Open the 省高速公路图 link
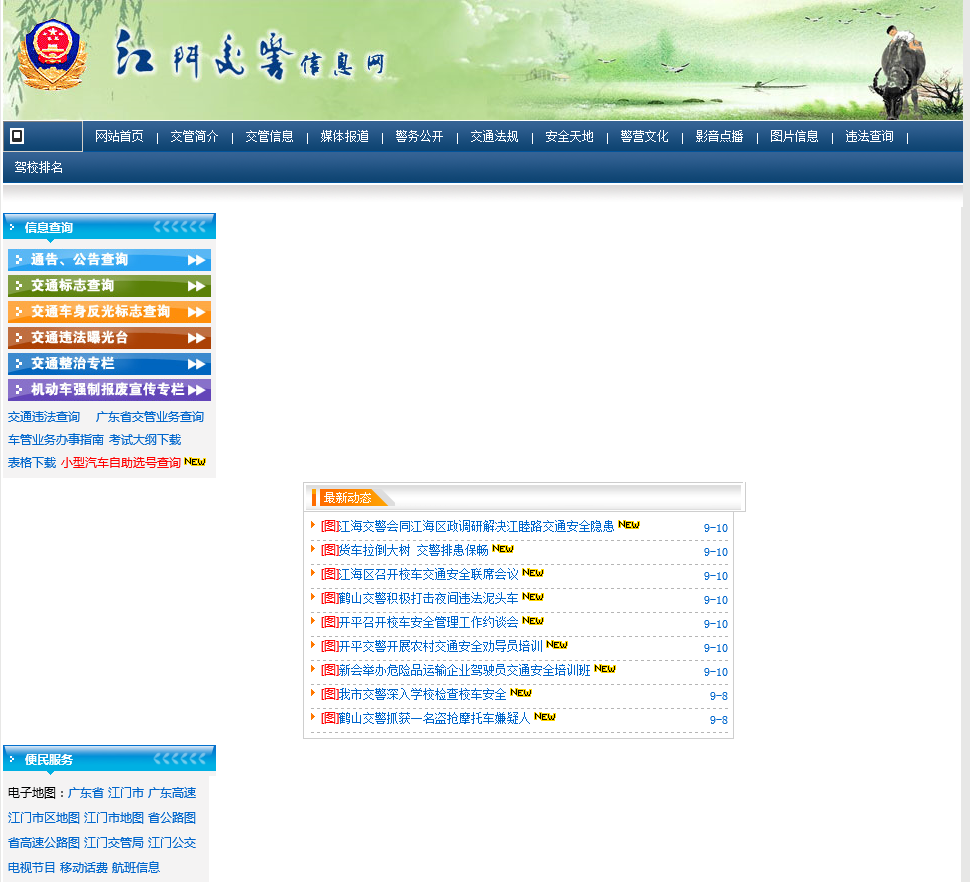970x882 pixels. coord(43,843)
